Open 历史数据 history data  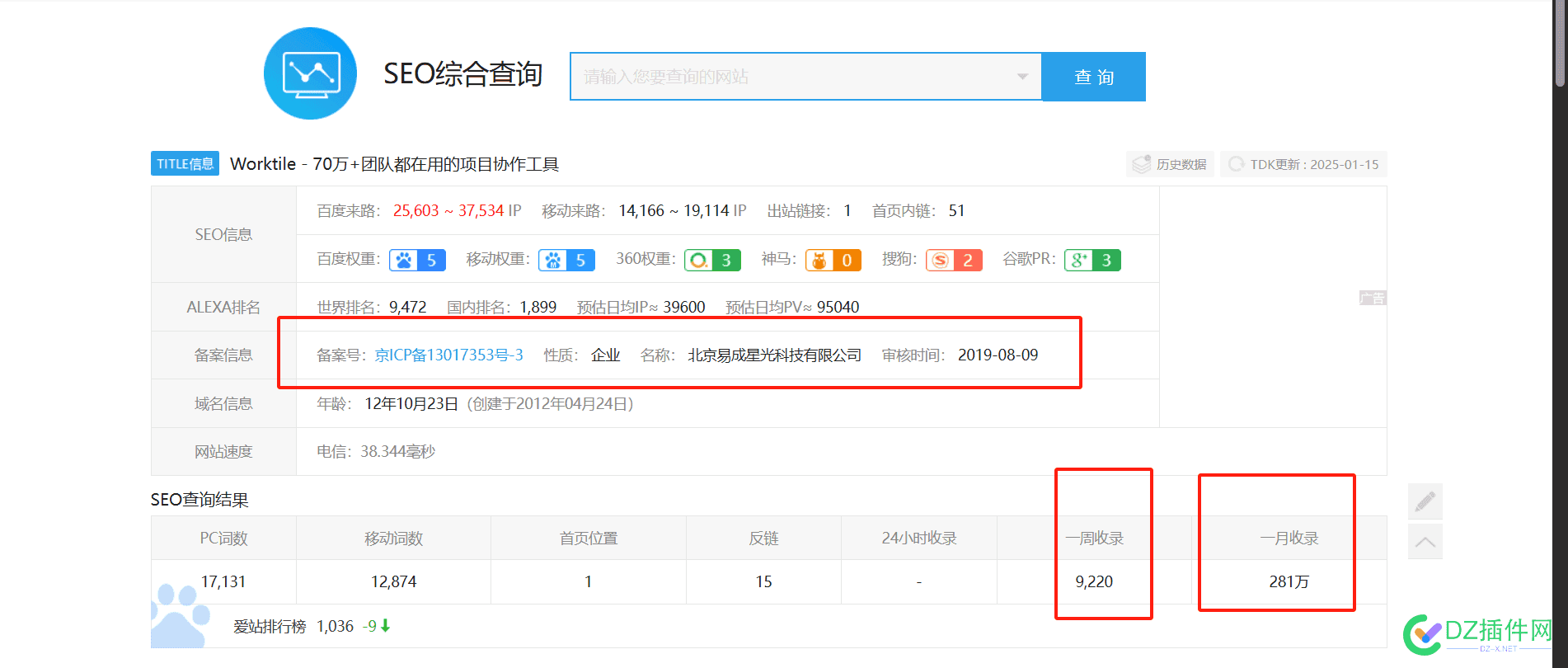tap(1170, 164)
